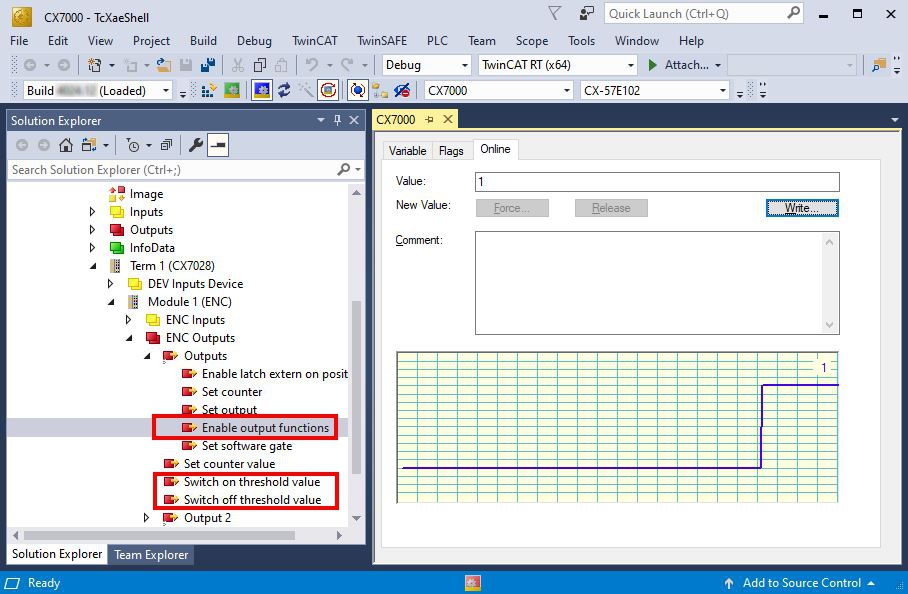
Task: Click the Pending Changes Filter clock icon
Action: click(x=133, y=145)
